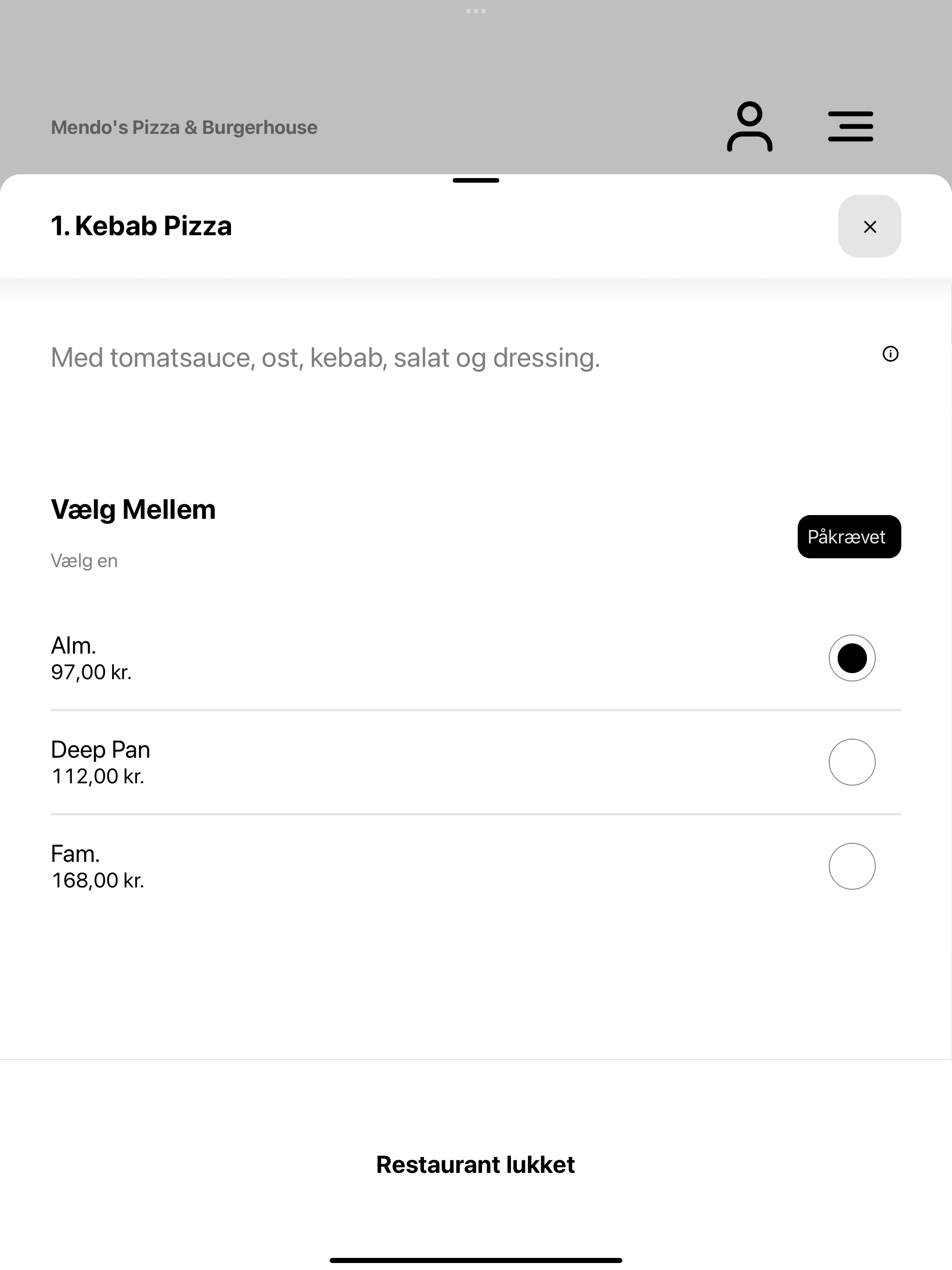Screen dimensions: 952x1270
Task: Click the Restaurant lukket button
Action: (x=476, y=1164)
